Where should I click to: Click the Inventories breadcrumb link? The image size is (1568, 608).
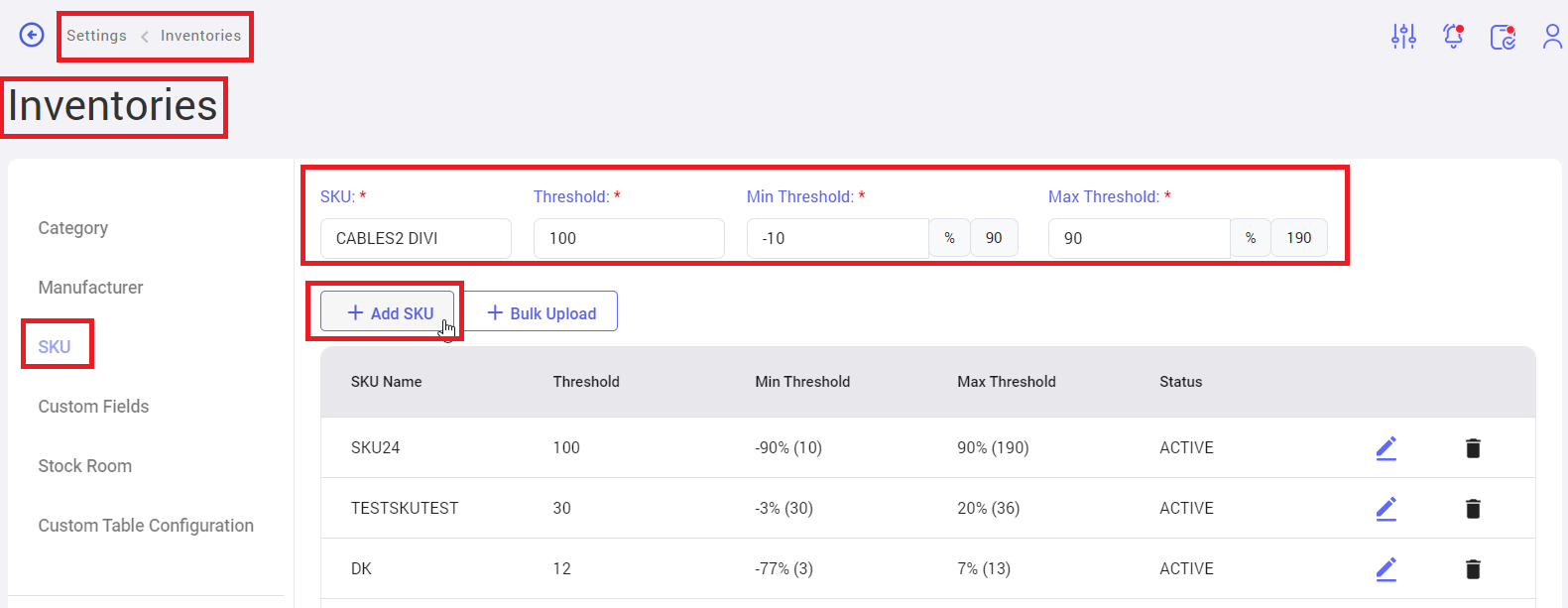(200, 36)
